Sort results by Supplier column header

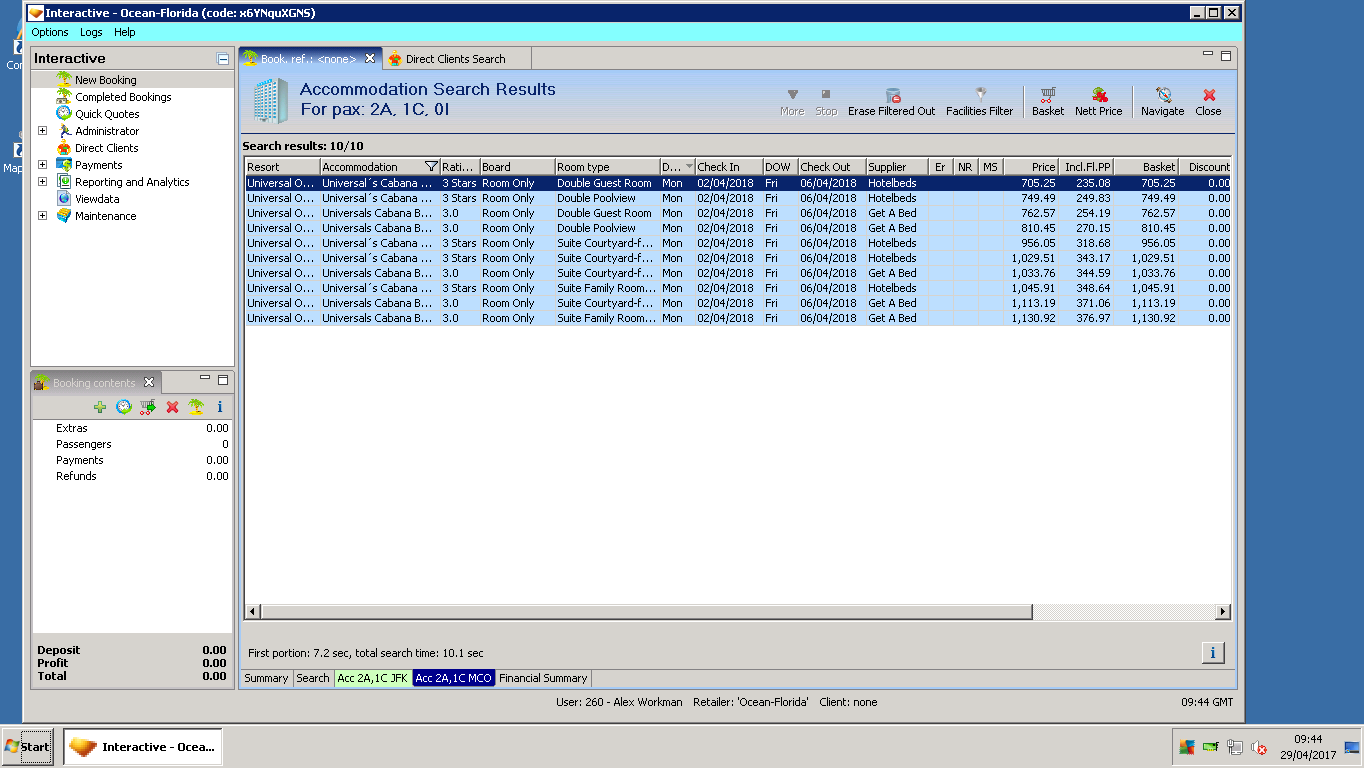pos(896,167)
